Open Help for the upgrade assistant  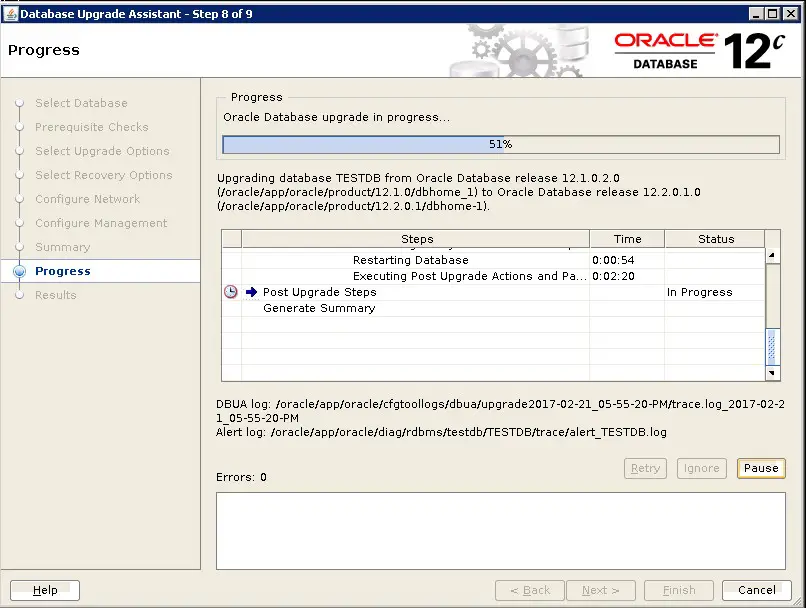(x=45, y=590)
